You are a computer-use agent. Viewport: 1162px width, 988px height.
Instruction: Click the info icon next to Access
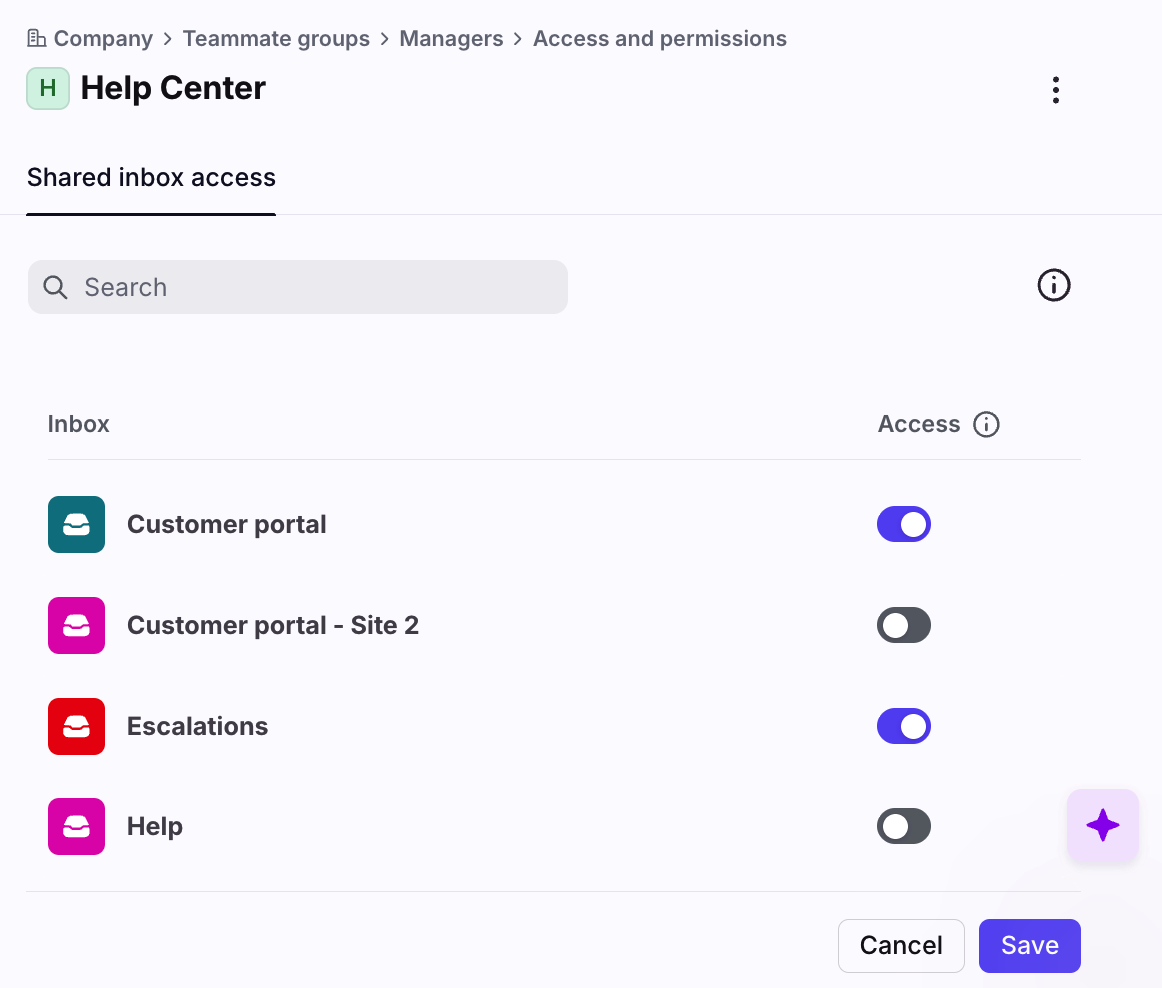pos(986,424)
